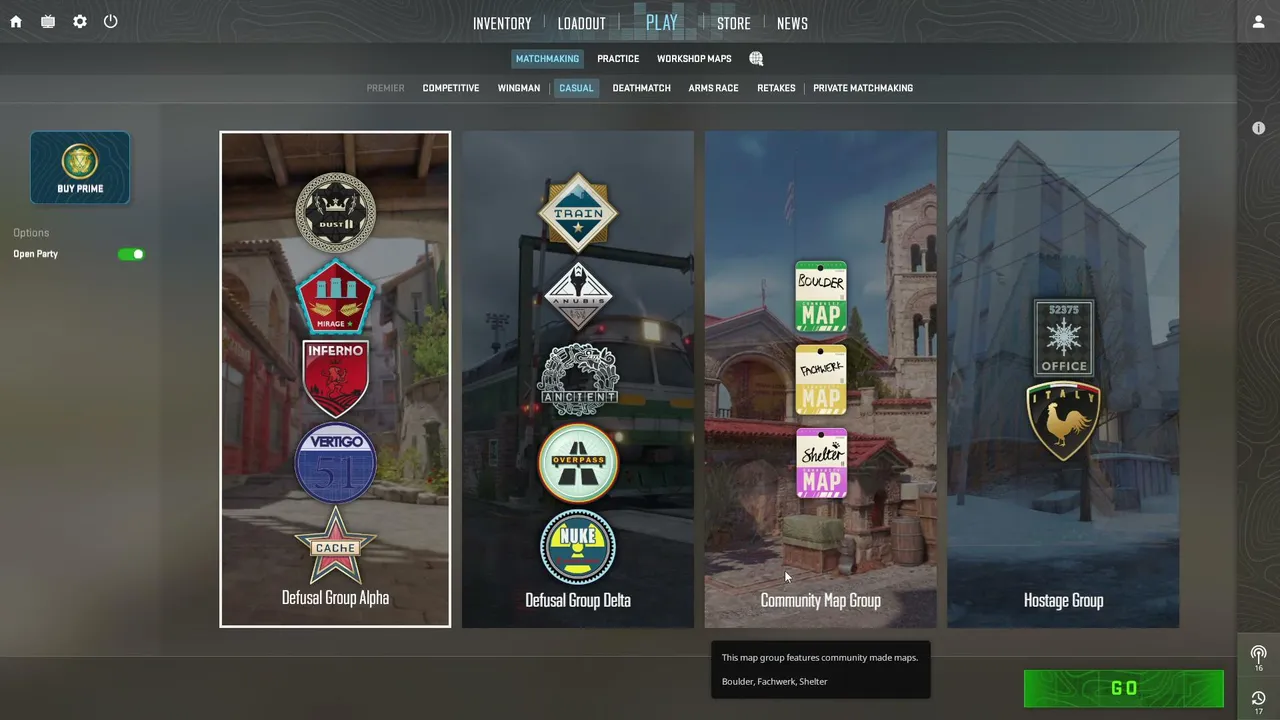This screenshot has height=720, width=1280.
Task: Open the settings gear
Action: tap(80, 22)
